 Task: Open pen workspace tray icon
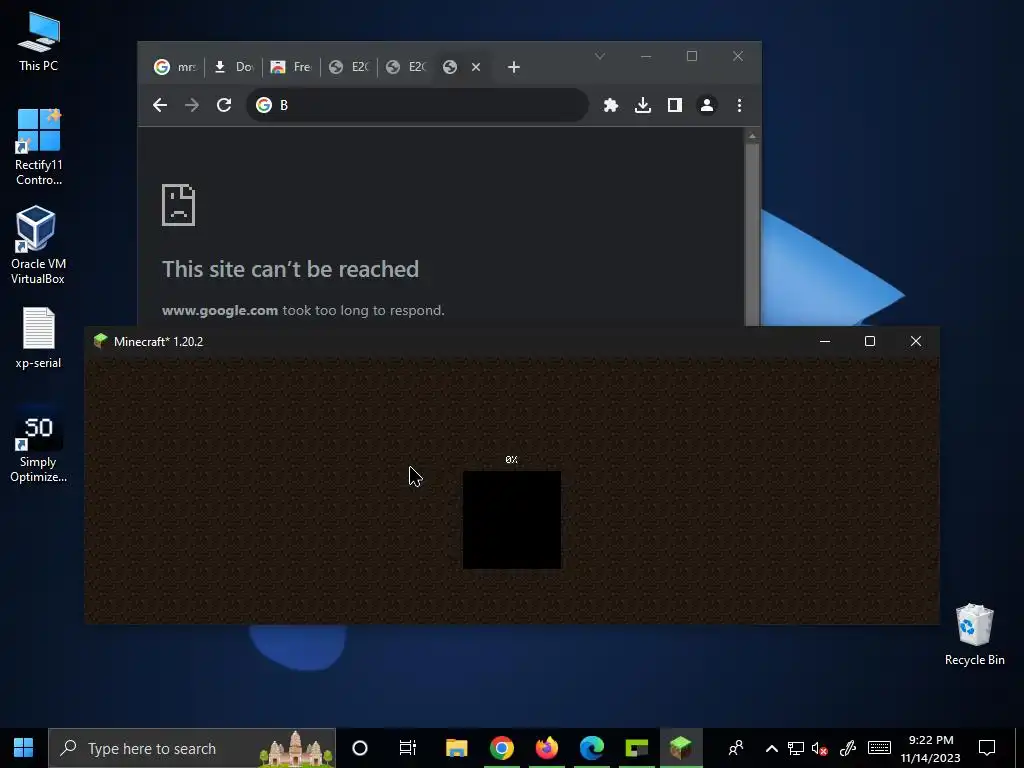(x=848, y=748)
